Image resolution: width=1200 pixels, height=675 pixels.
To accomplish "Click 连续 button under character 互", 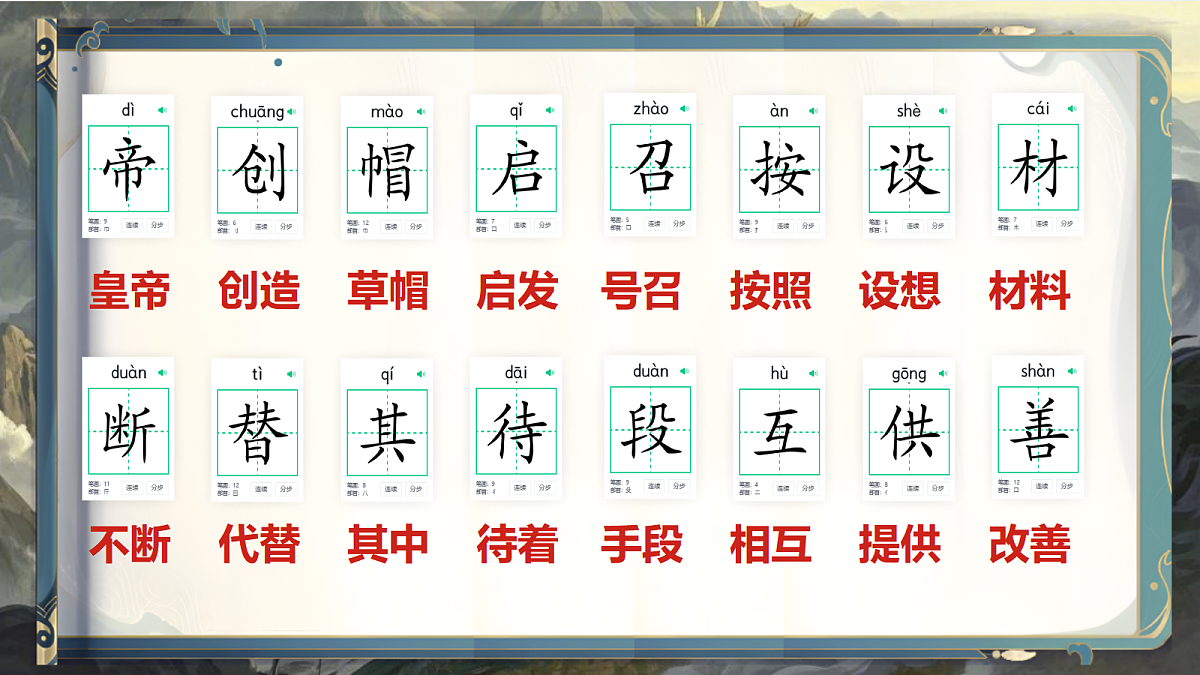I will coord(783,488).
